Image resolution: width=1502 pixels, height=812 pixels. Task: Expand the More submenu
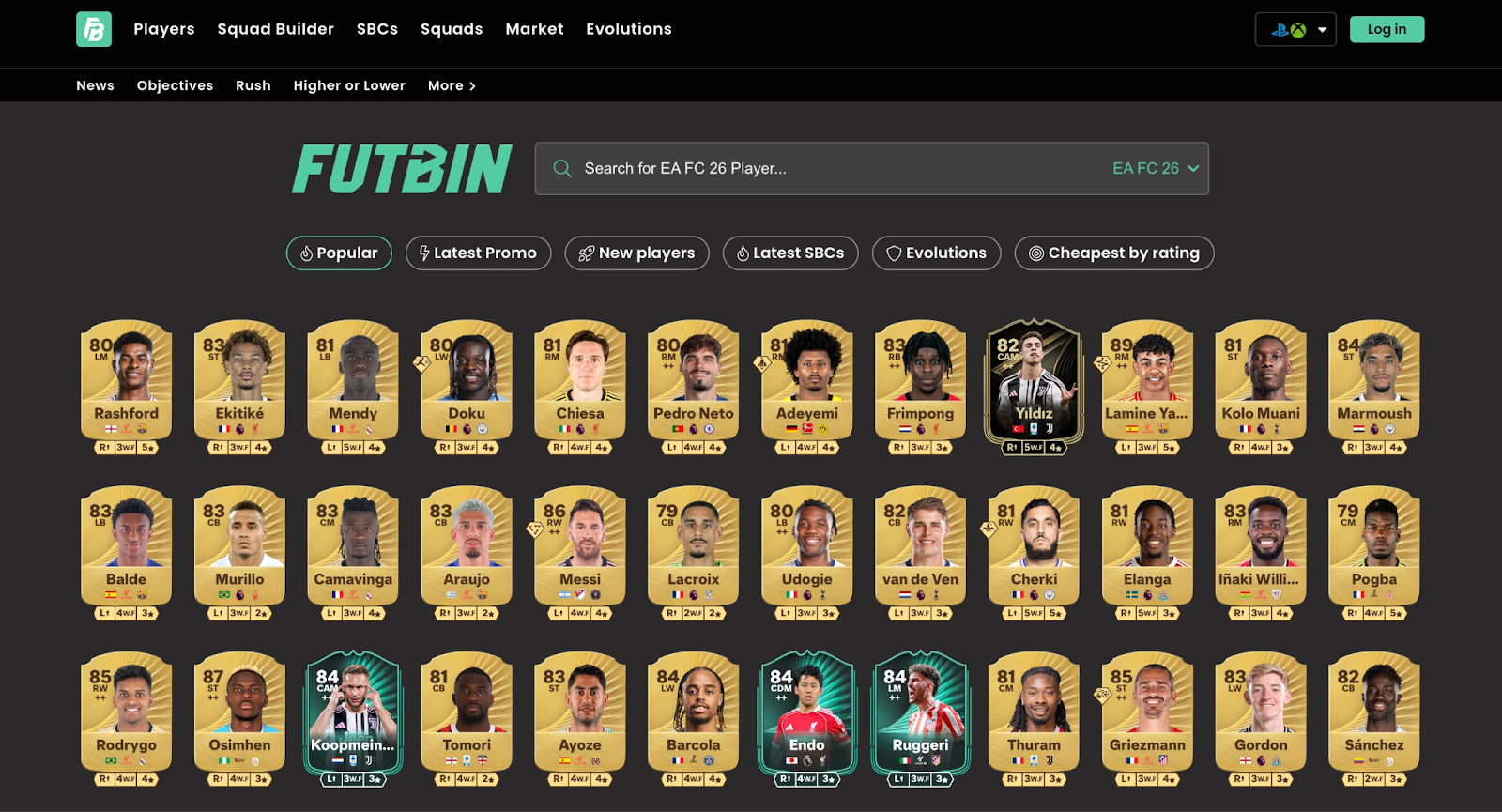[x=452, y=85]
